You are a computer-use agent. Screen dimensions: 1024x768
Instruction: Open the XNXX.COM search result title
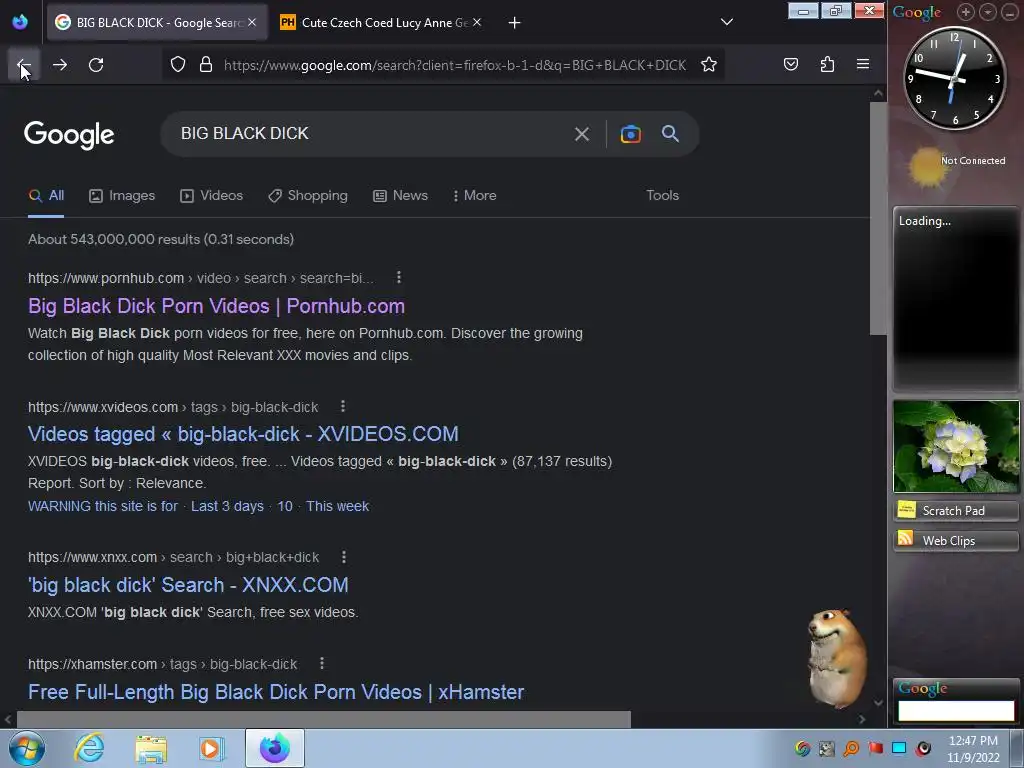click(x=188, y=584)
